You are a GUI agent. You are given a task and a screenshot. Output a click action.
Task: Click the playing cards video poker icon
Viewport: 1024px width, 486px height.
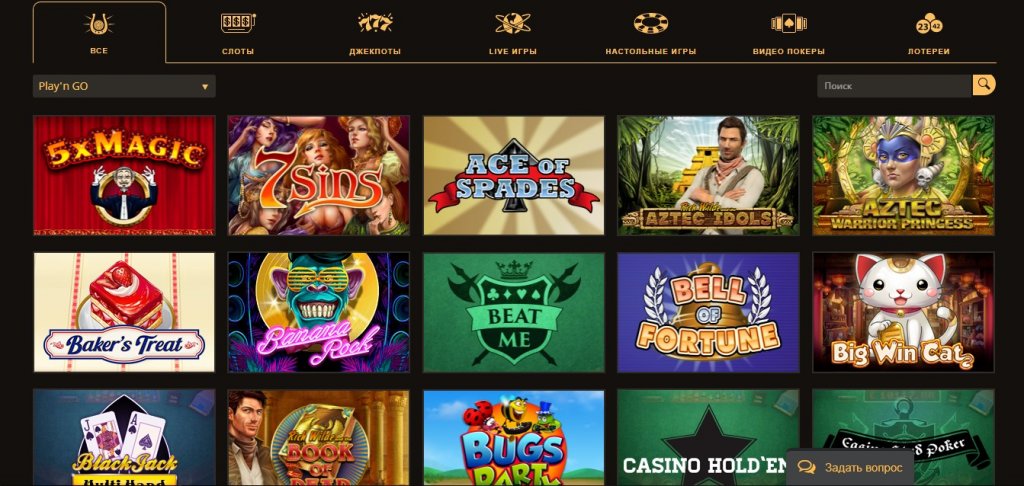point(788,24)
